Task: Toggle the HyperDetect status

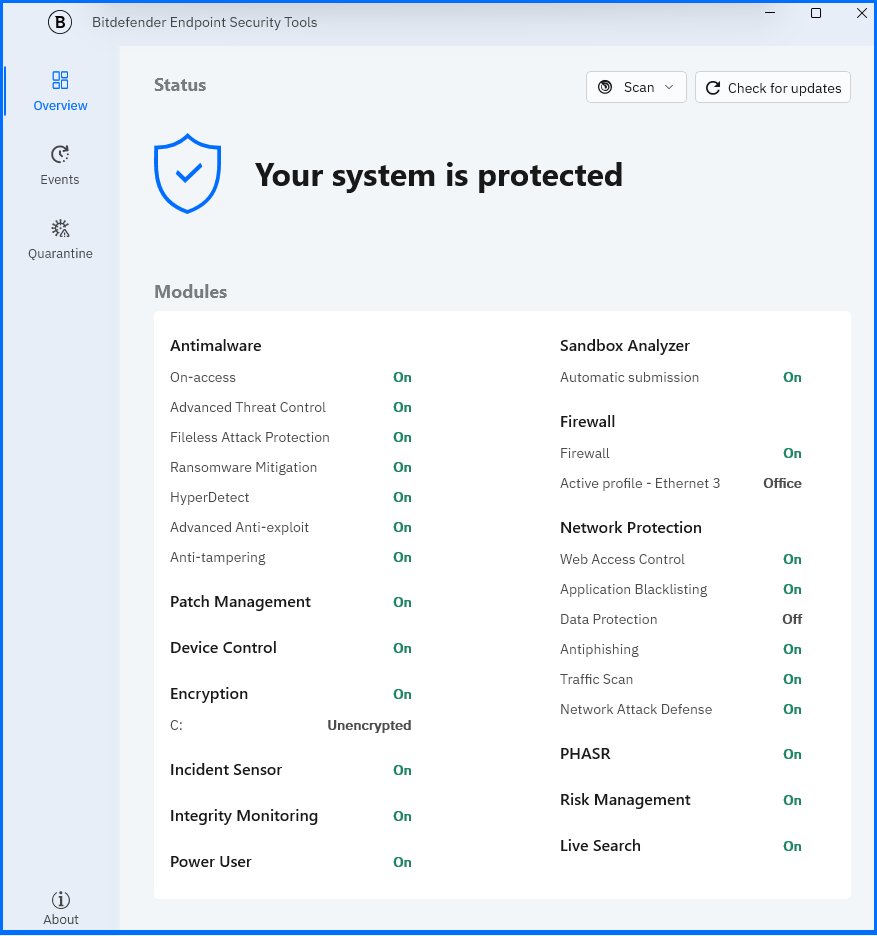Action: [x=402, y=497]
